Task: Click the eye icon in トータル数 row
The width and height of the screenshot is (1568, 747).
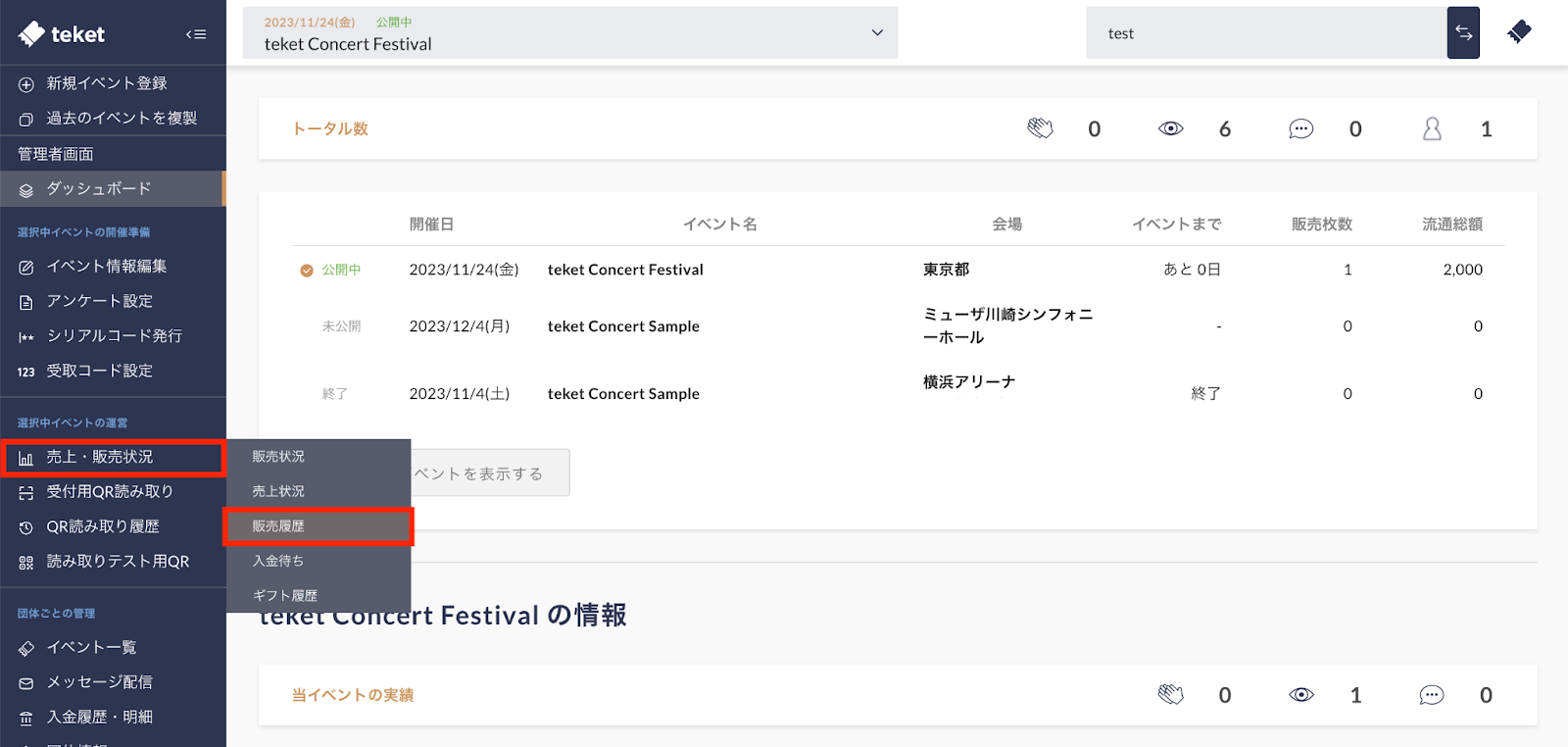Action: [1171, 128]
